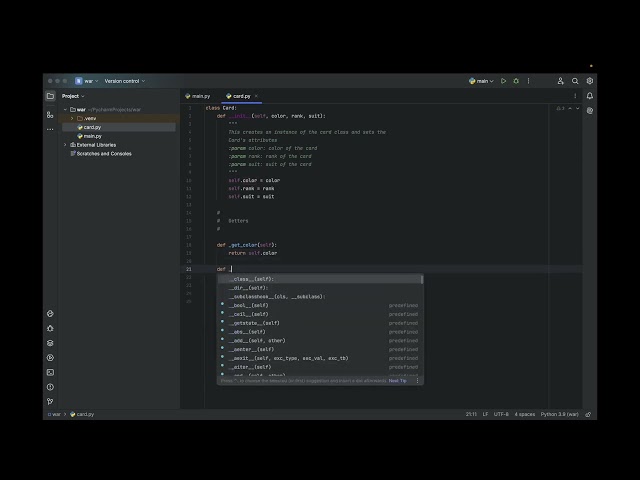Select Scratches and Consoles node
The image size is (640, 480).
pos(101,154)
